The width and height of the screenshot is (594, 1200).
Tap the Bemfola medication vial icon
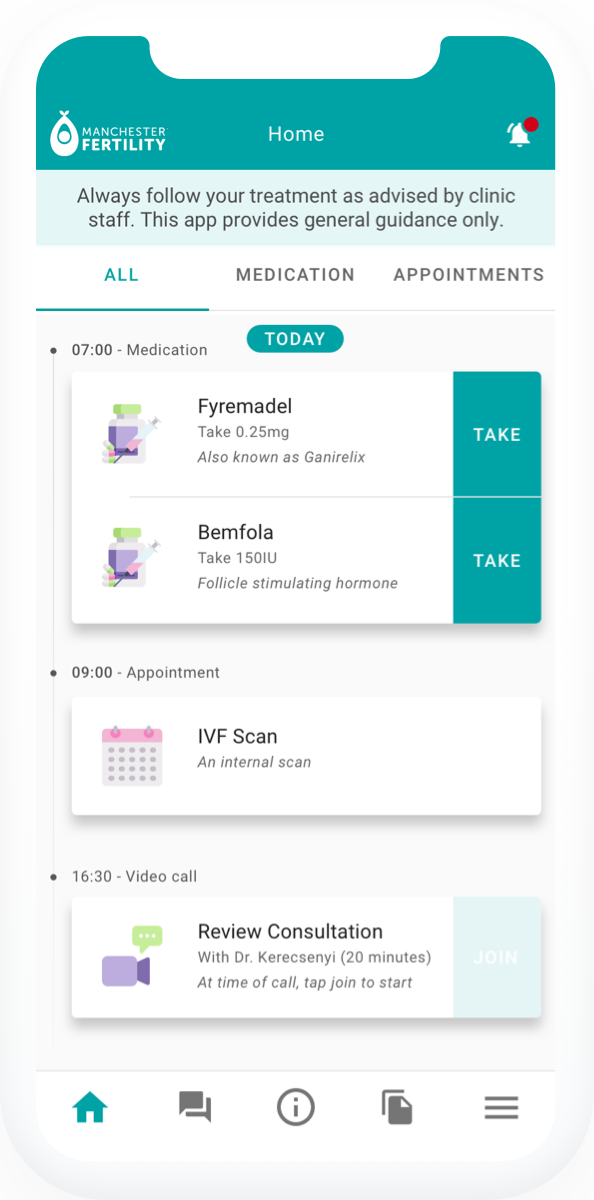[131, 559]
